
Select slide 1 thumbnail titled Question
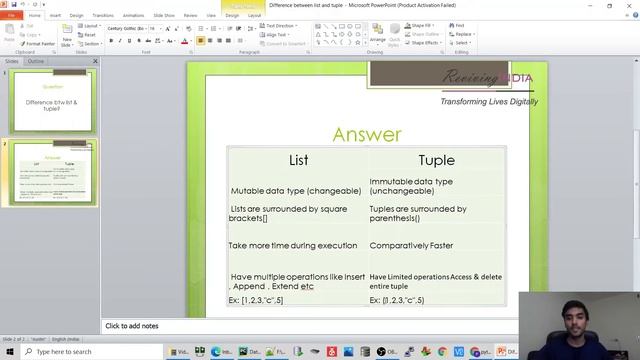(x=53, y=101)
